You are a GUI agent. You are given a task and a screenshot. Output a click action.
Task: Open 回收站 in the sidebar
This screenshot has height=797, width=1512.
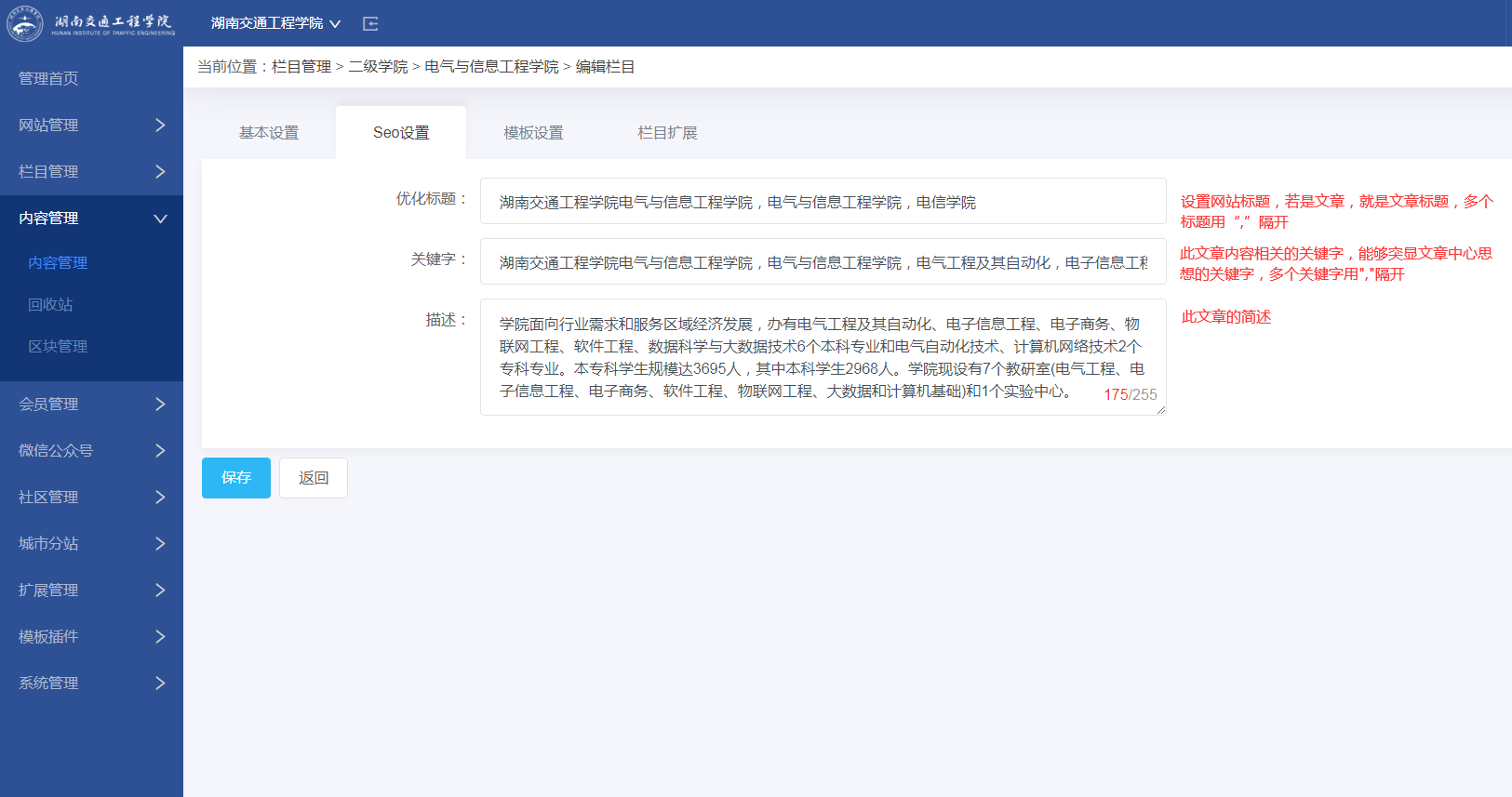point(50,305)
